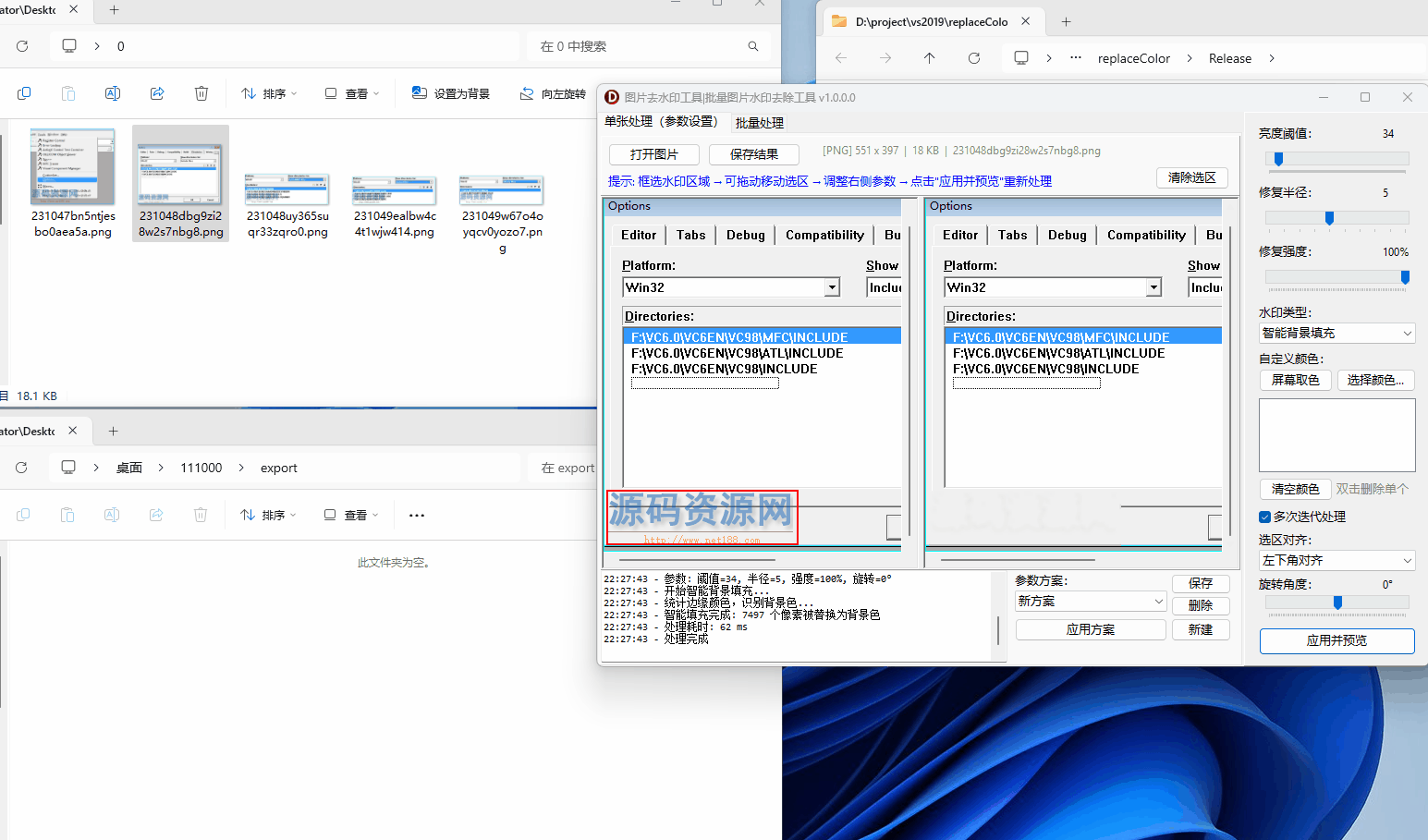Click the refresh icon in the export folder window
The image size is (1428, 840).
[x=21, y=468]
